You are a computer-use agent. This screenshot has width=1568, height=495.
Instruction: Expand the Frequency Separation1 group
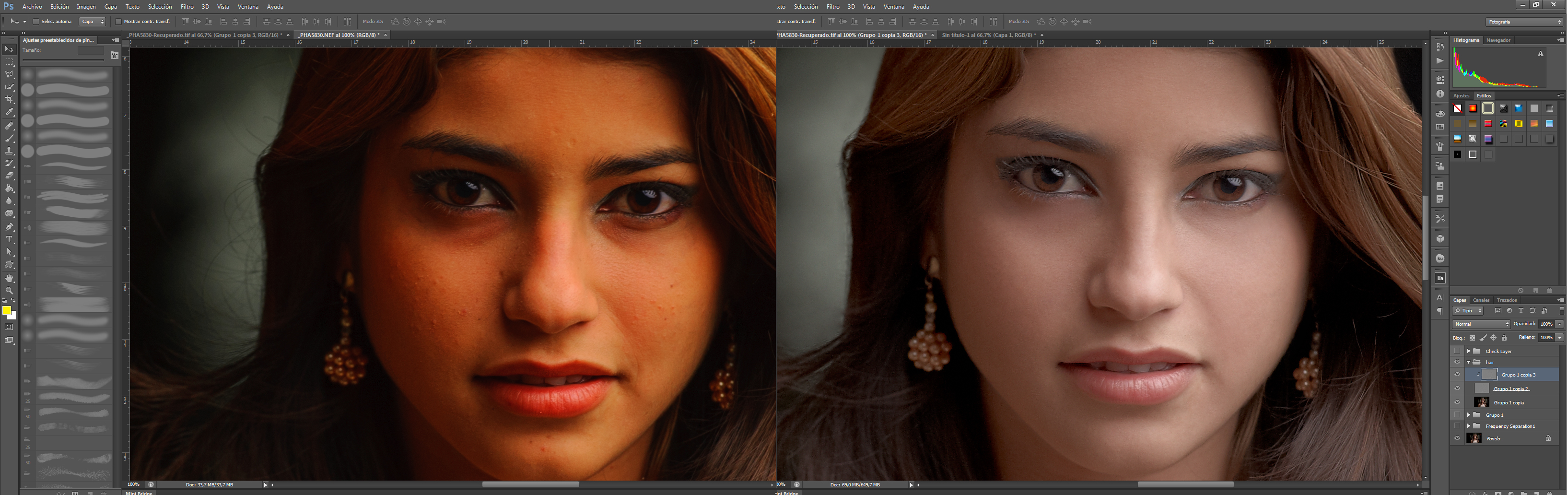[1469, 426]
